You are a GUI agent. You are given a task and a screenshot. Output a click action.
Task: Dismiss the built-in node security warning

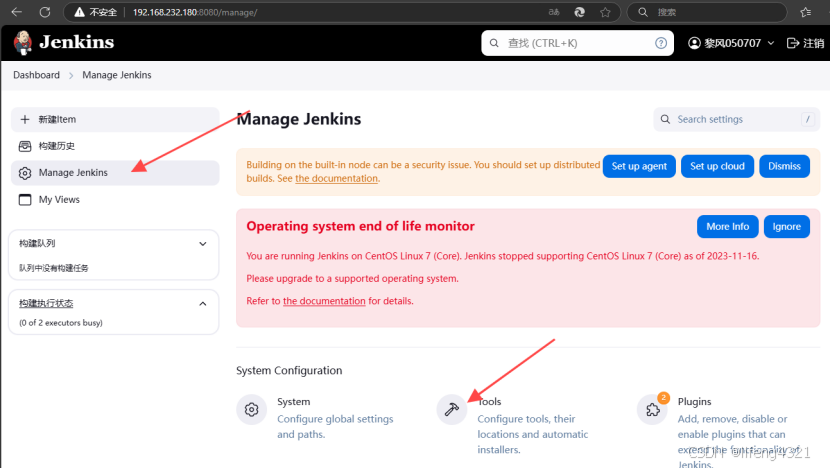point(784,166)
